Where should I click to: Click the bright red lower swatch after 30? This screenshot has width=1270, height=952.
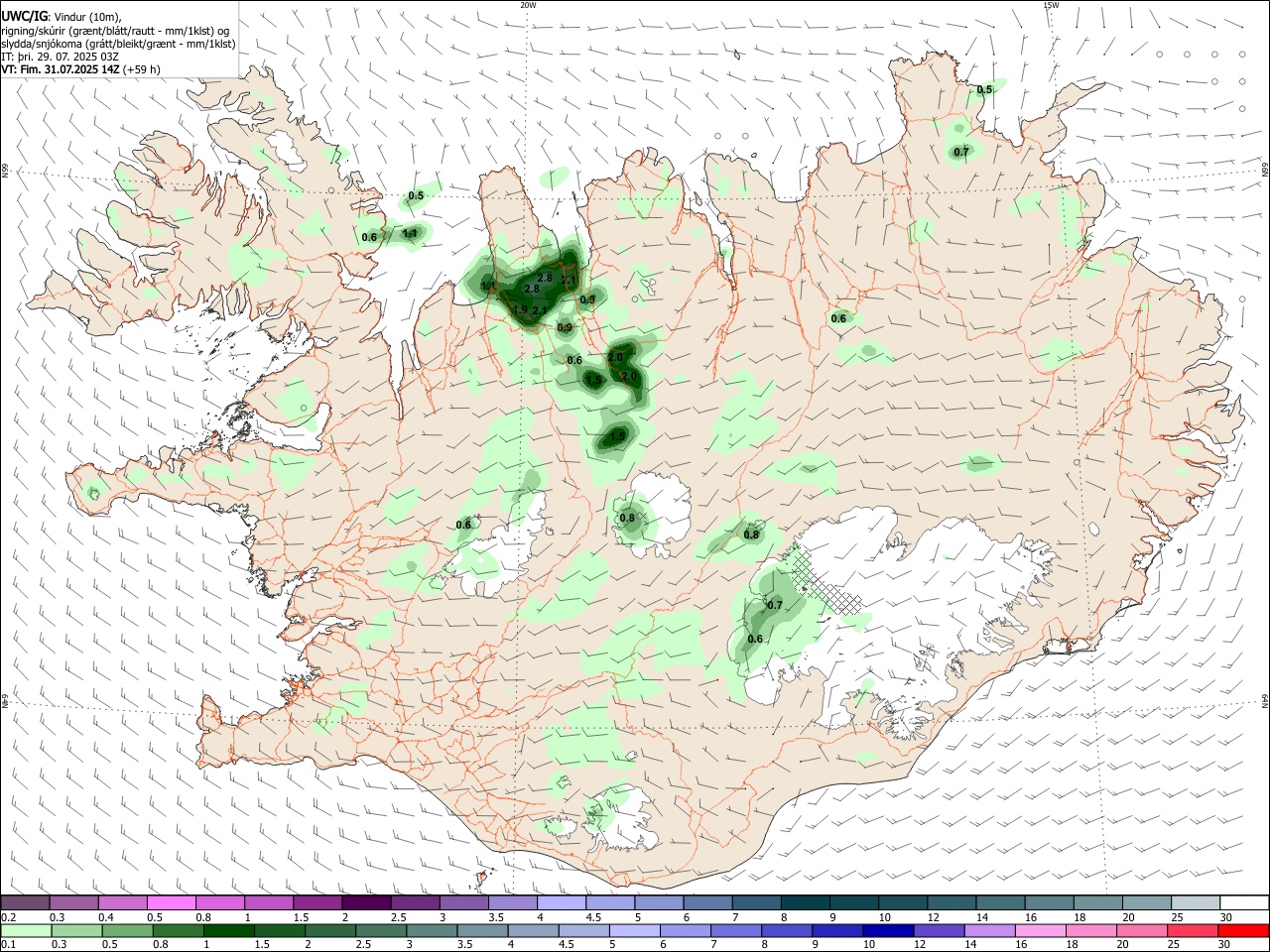pos(1243,930)
